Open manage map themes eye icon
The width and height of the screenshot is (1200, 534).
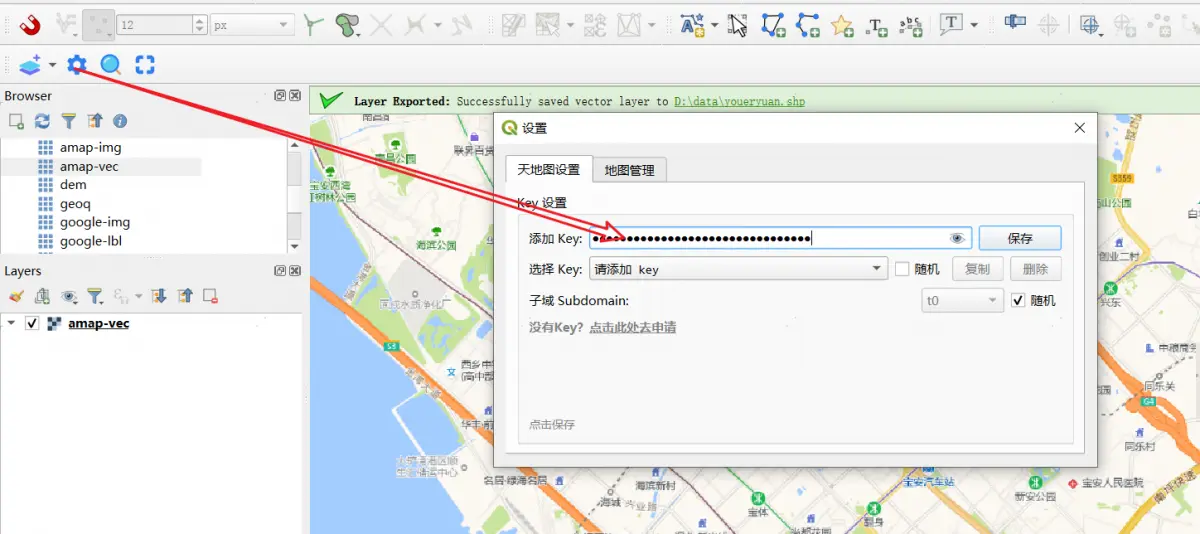[x=69, y=296]
